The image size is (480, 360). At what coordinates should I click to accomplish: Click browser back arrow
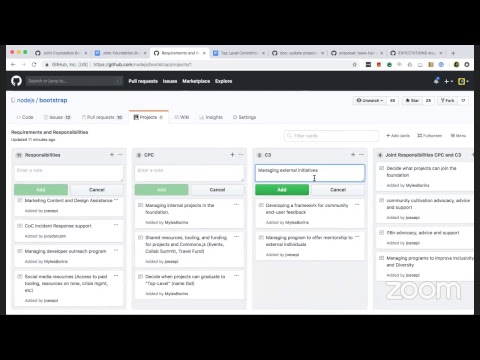[13, 64]
